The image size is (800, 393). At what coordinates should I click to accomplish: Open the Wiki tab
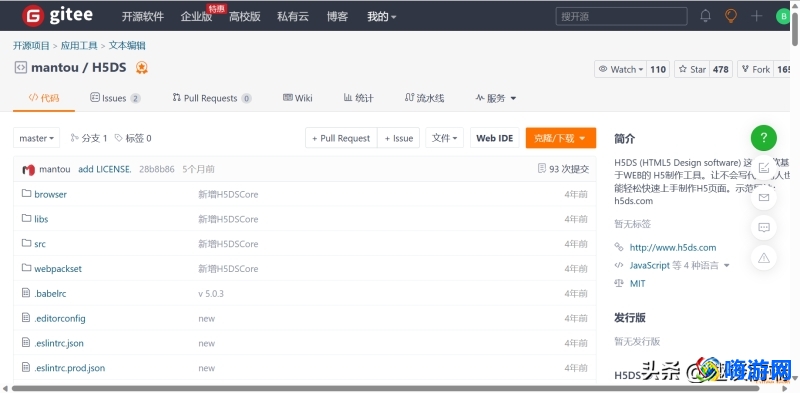297,98
